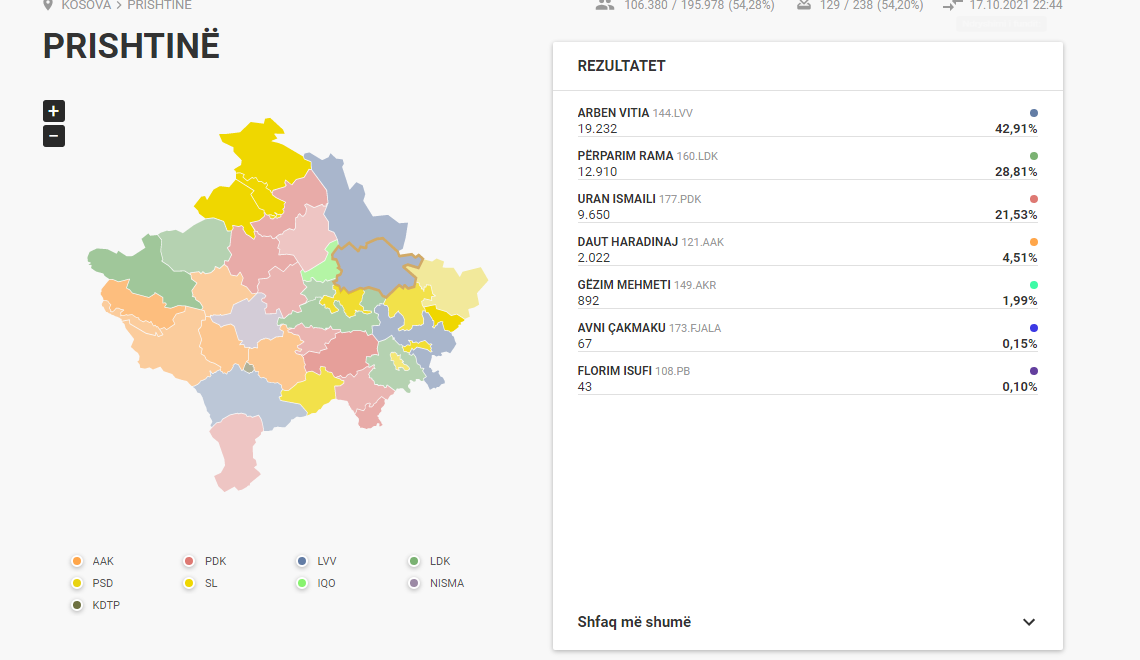The image size is (1140, 660).
Task: Click the ARBEN VITIA candidate name
Action: 613,113
